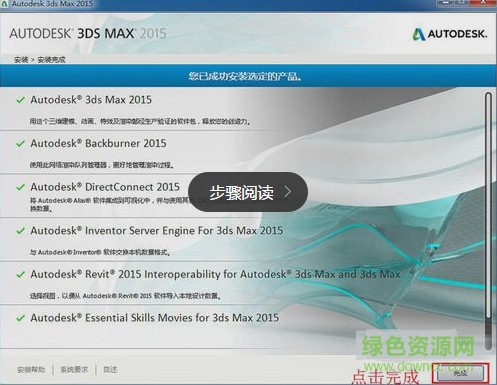Select Inventor Server Engine For 3ds Max 2015
The width and height of the screenshot is (497, 385).
click(157, 231)
